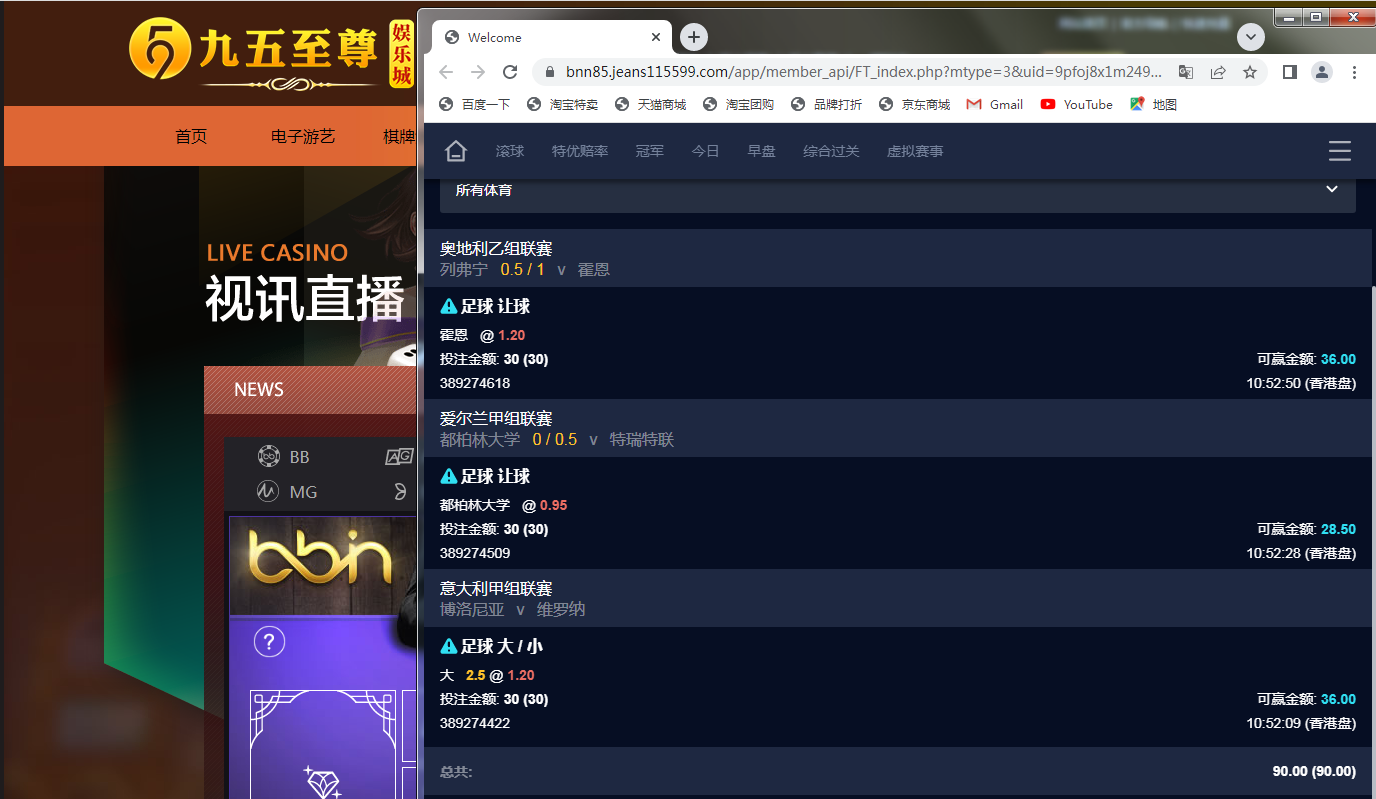Click the AG logo in the casino window

coord(400,457)
